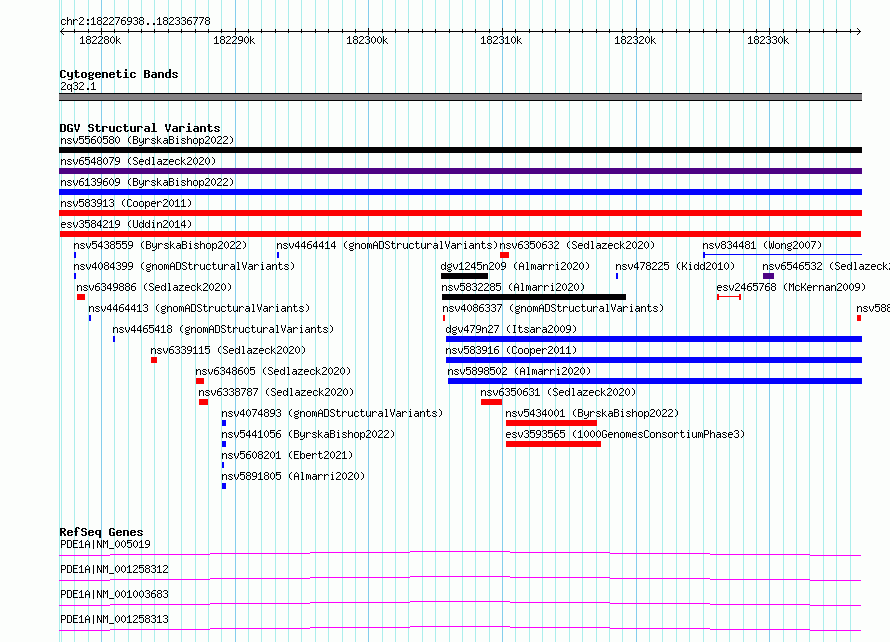Open the nsv583913 (Cooper2011) red bar
This screenshot has height=642, width=890.
tap(460, 213)
